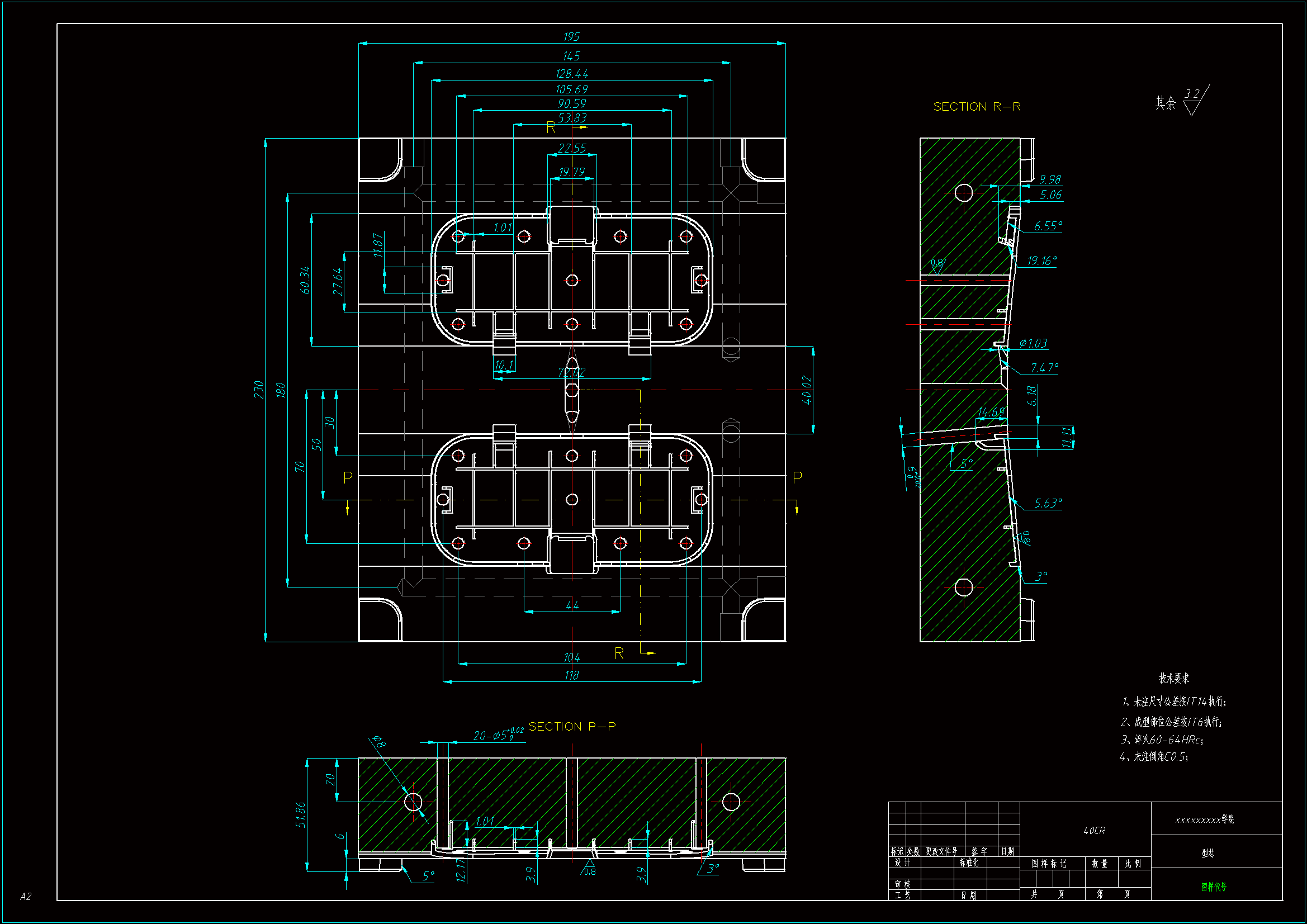
Task: Select the 118 dimension below plan view
Action: [571, 675]
